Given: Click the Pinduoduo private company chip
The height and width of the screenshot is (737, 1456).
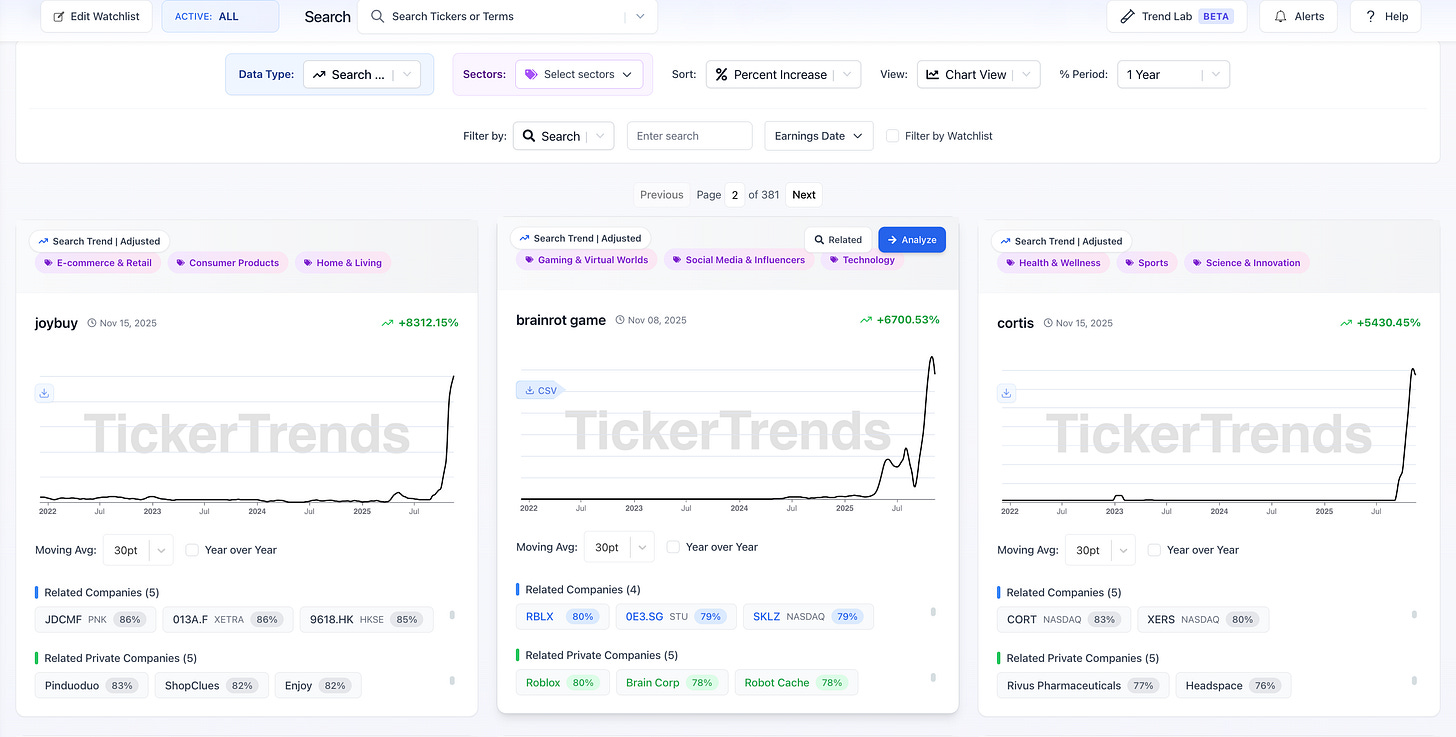Looking at the screenshot, I should point(91,686).
